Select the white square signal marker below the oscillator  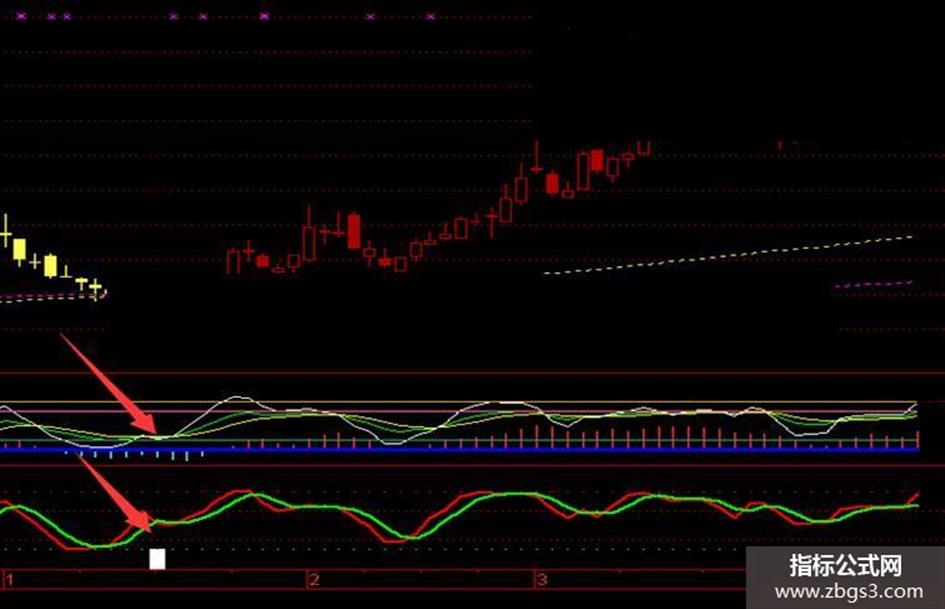(x=157, y=559)
